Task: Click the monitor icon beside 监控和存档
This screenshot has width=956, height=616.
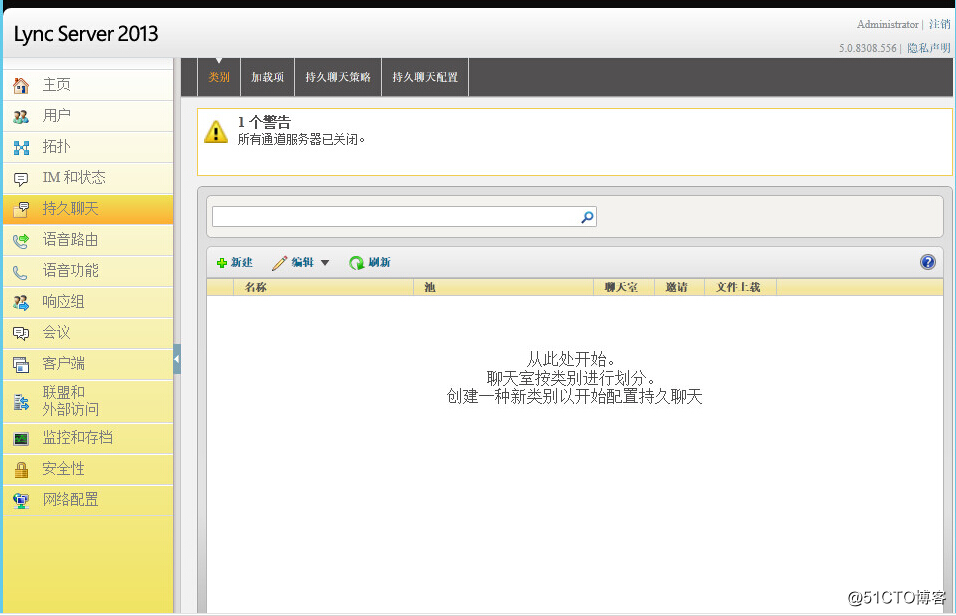Action: 21,439
